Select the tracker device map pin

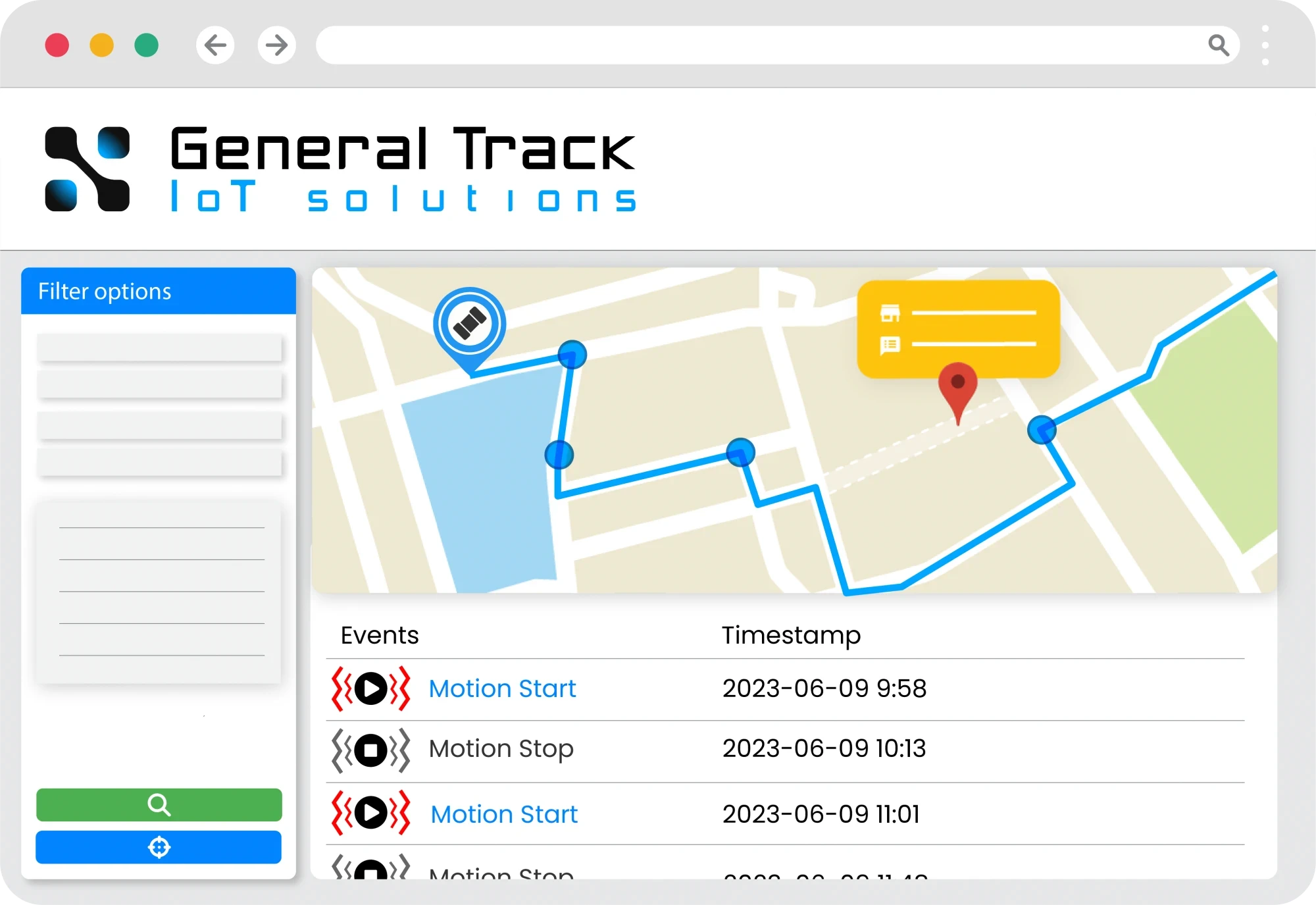pos(469,324)
